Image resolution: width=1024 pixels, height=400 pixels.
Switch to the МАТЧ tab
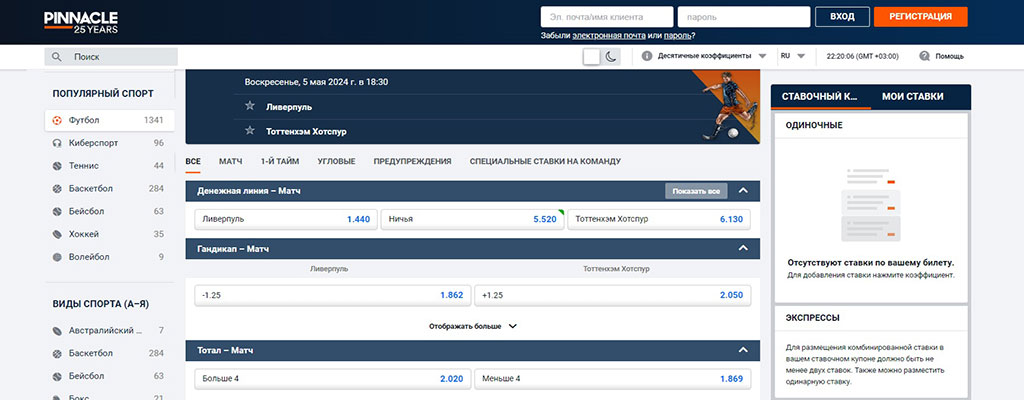(231, 161)
